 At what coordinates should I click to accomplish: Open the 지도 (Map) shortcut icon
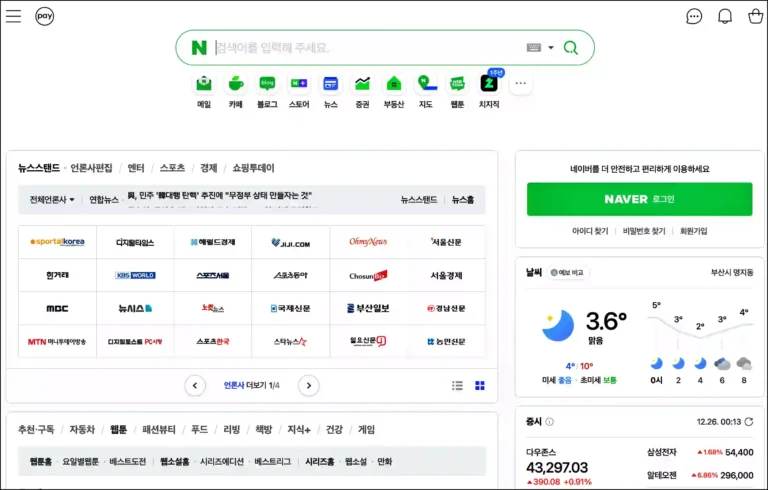425,84
